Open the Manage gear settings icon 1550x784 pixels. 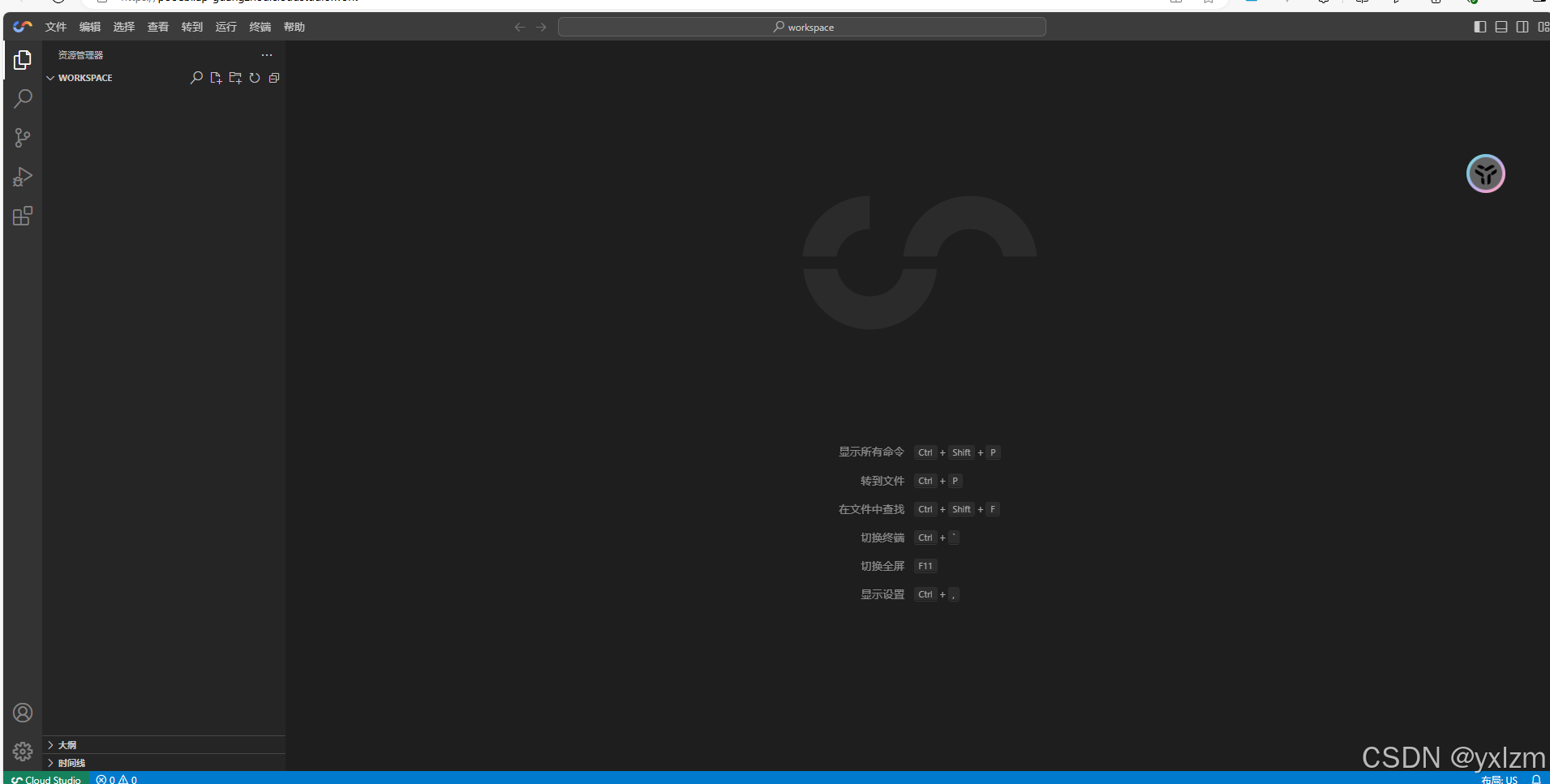coord(23,752)
